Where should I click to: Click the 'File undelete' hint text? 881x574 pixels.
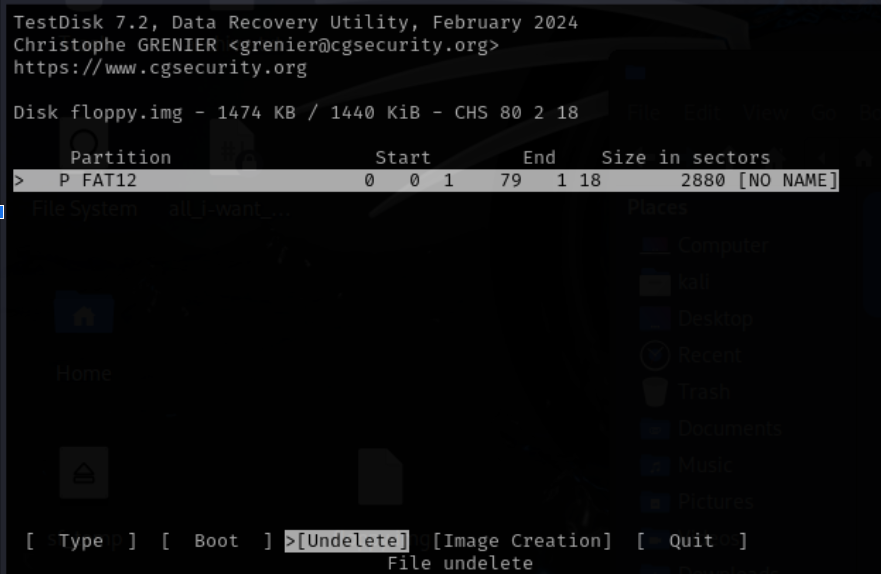pos(460,563)
